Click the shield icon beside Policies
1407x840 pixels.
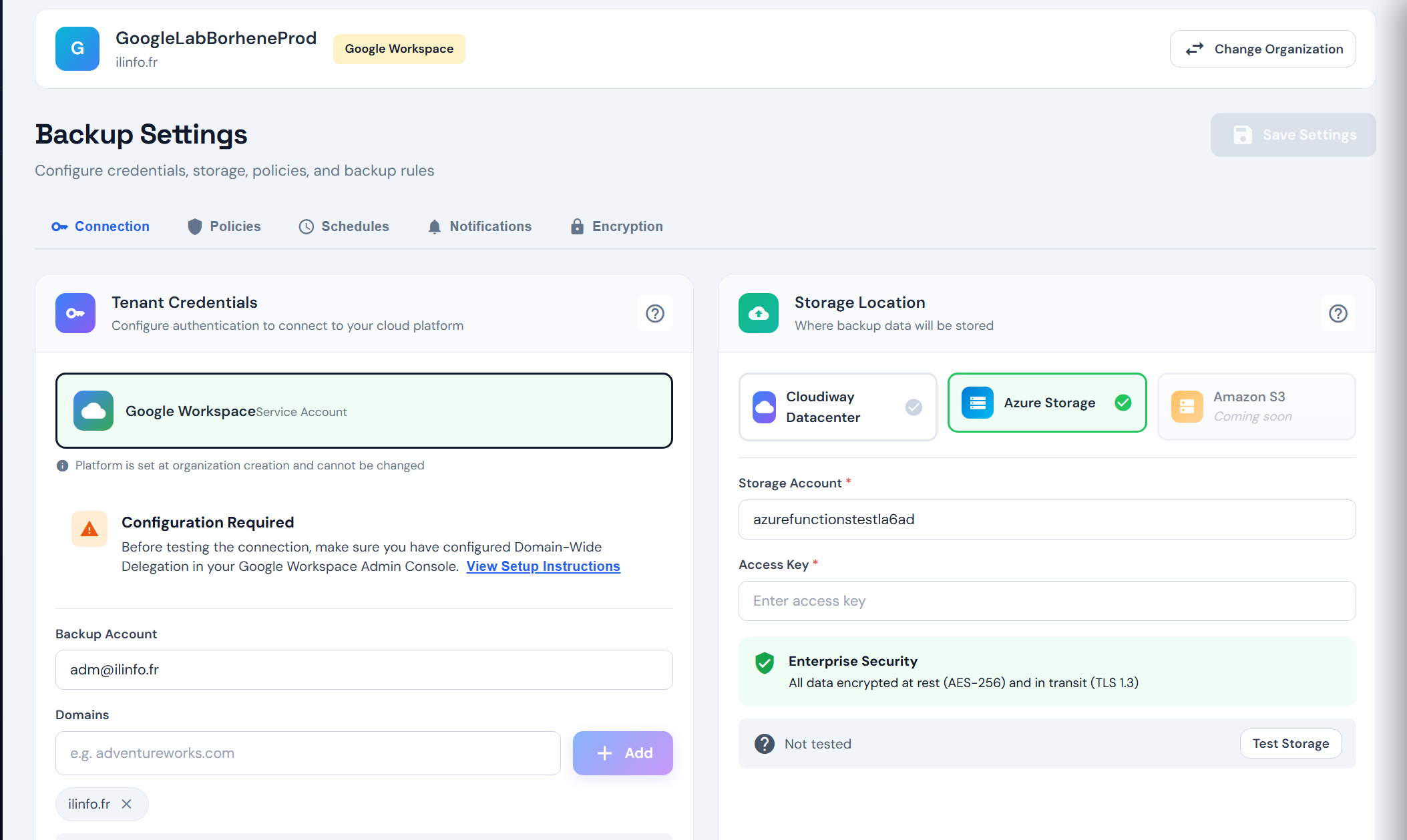pyautogui.click(x=194, y=226)
